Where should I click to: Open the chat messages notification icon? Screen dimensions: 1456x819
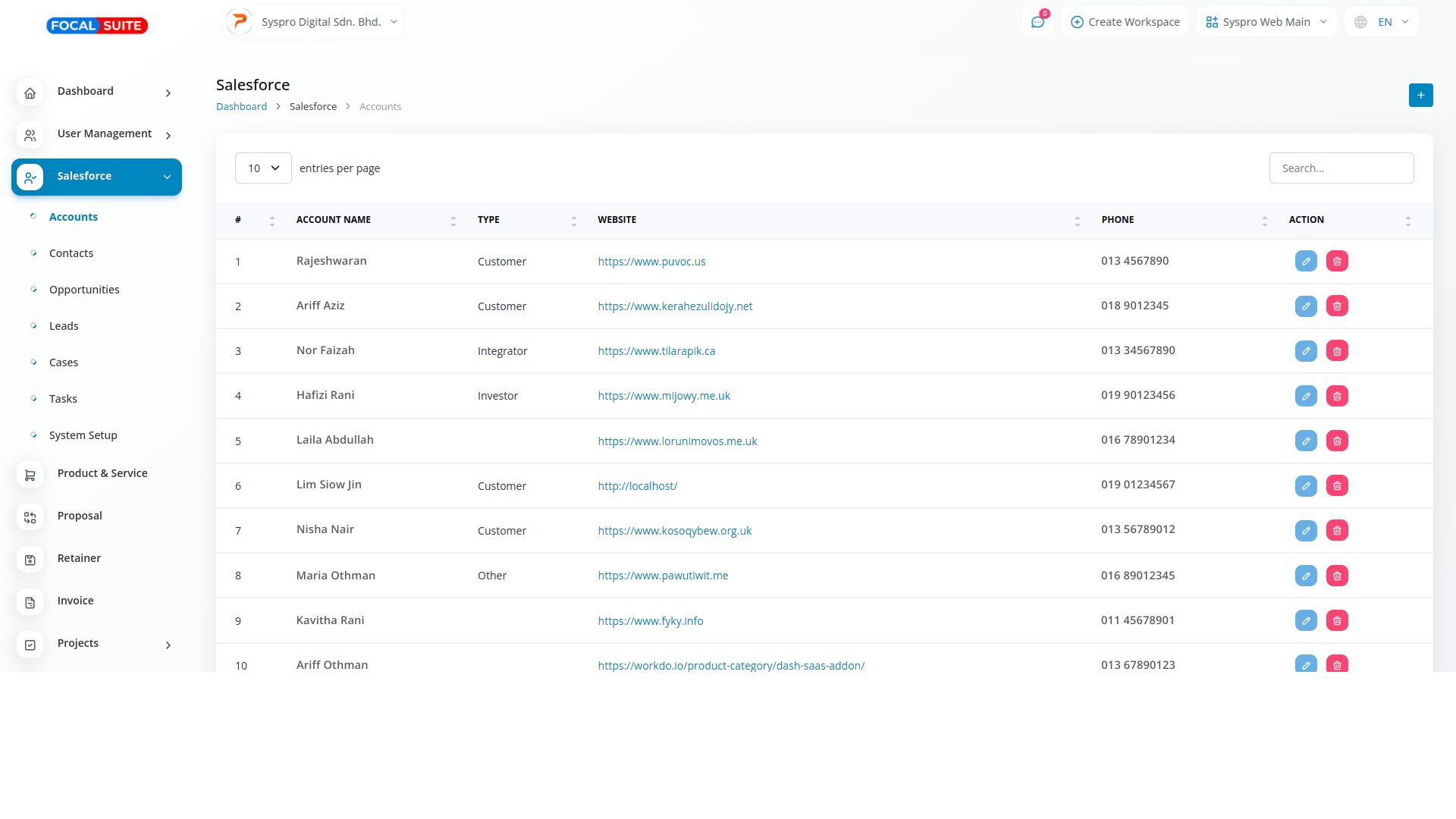[x=1037, y=22]
